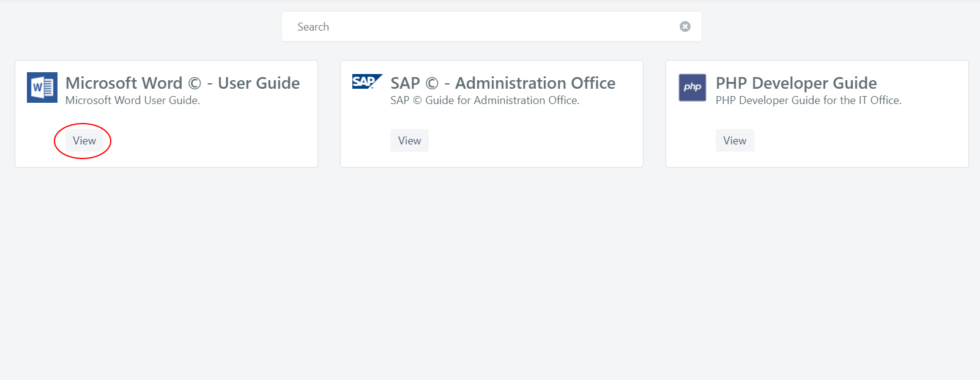
Task: Click the 'Microsoft Word User Guide.' description
Action: (x=132, y=100)
